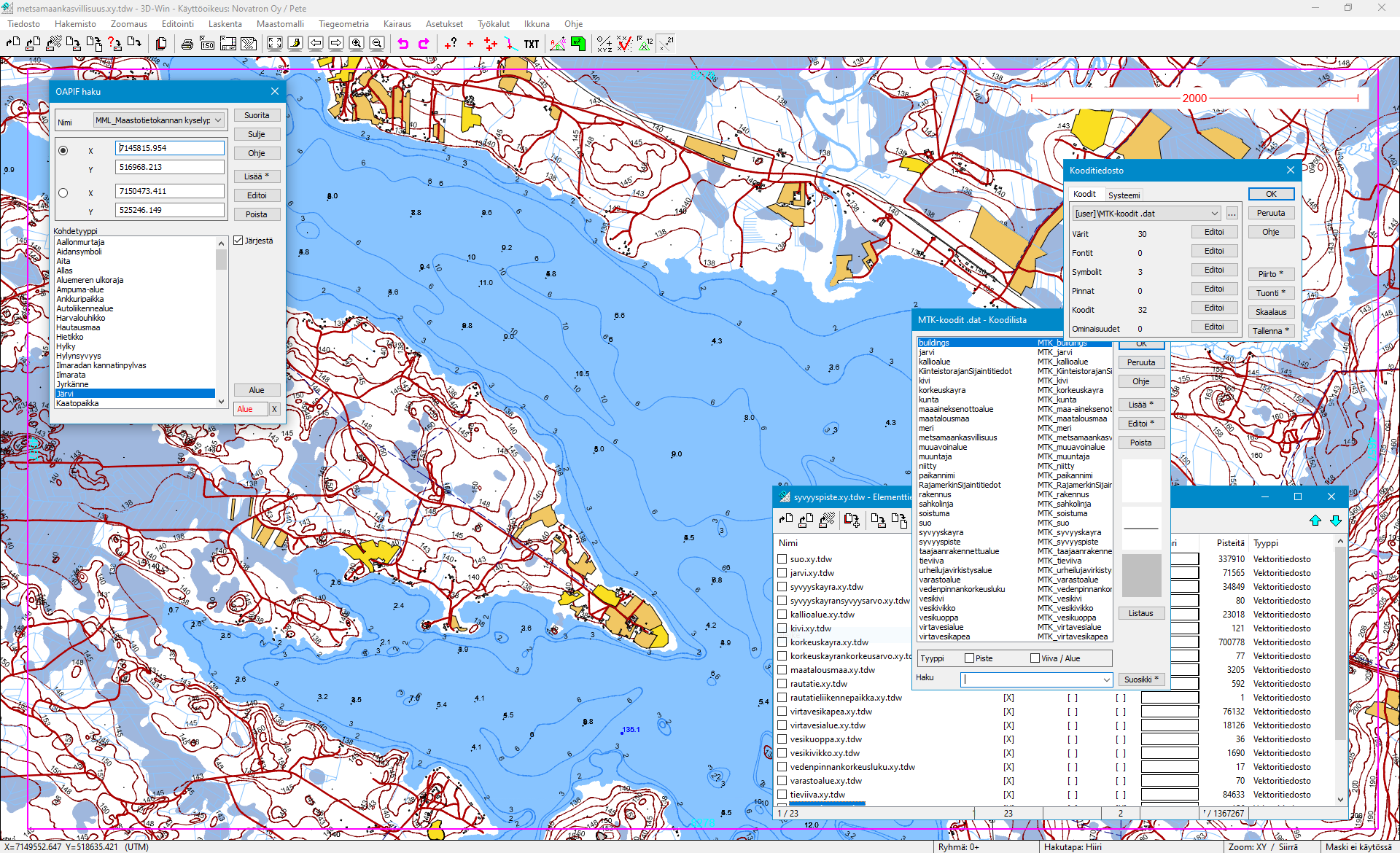Click the magenta undo arrow icon
Screen dimensions: 1400x853
pos(402,44)
